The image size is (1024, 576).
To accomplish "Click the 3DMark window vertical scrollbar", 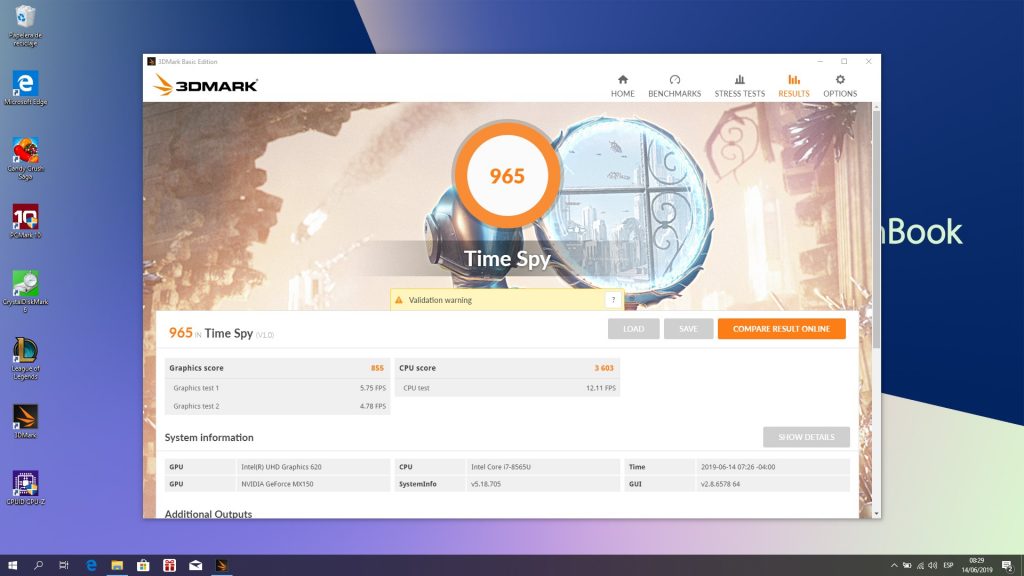I will 876,230.
